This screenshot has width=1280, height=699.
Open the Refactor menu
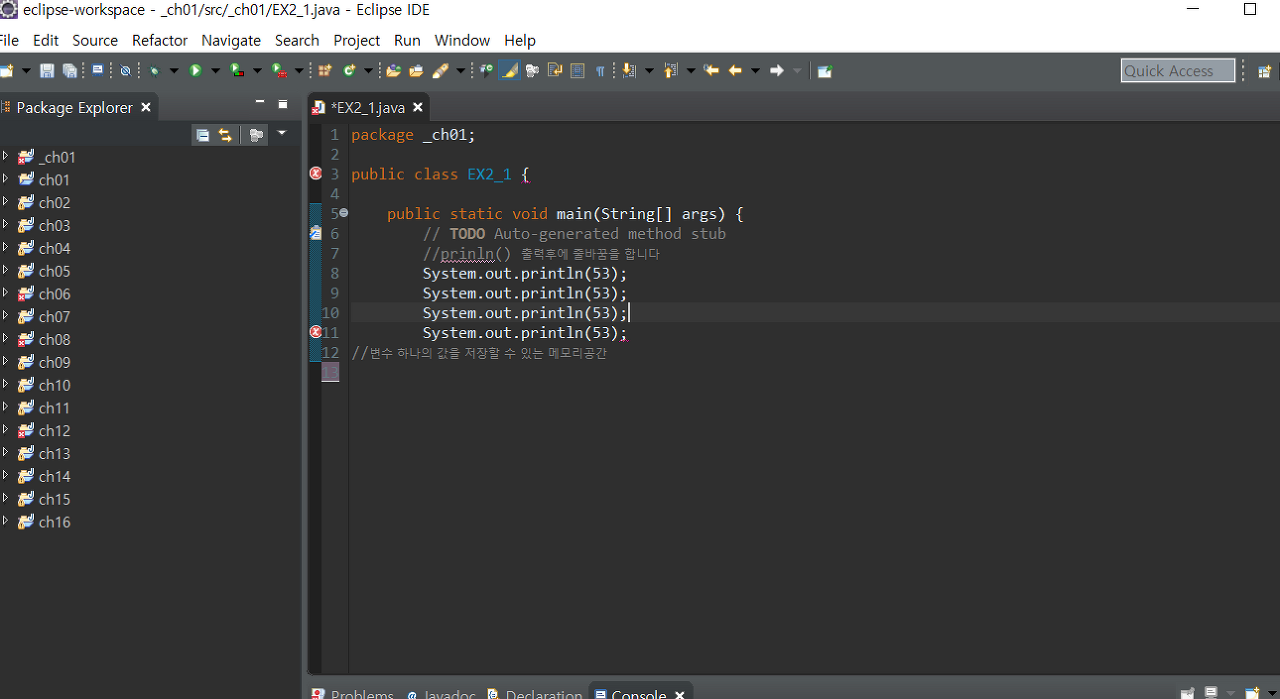pyautogui.click(x=160, y=40)
